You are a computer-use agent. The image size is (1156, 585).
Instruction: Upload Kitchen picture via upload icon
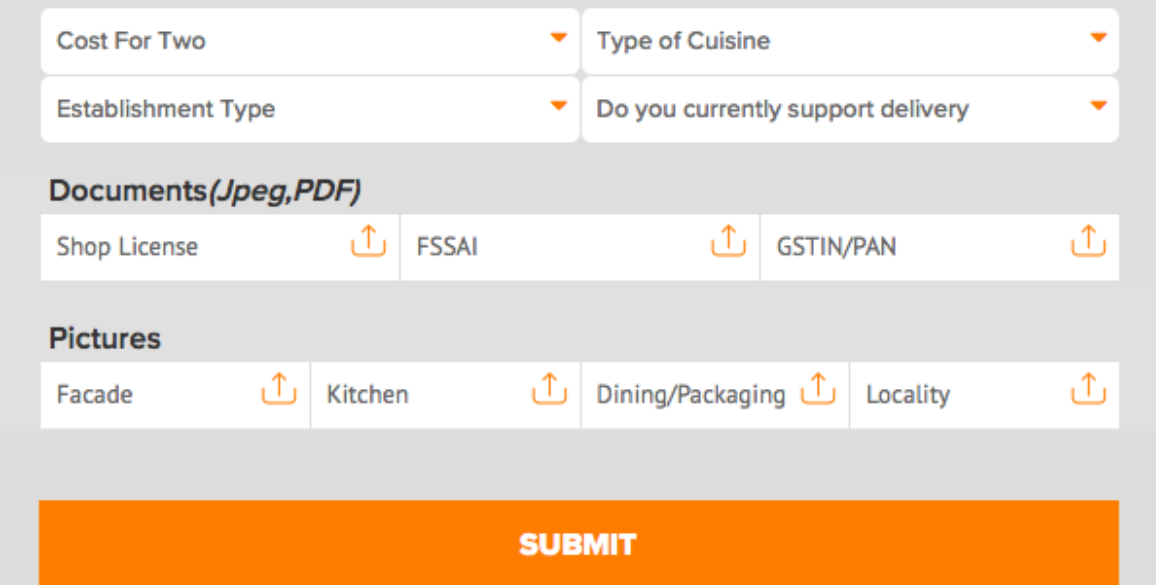[x=549, y=389]
